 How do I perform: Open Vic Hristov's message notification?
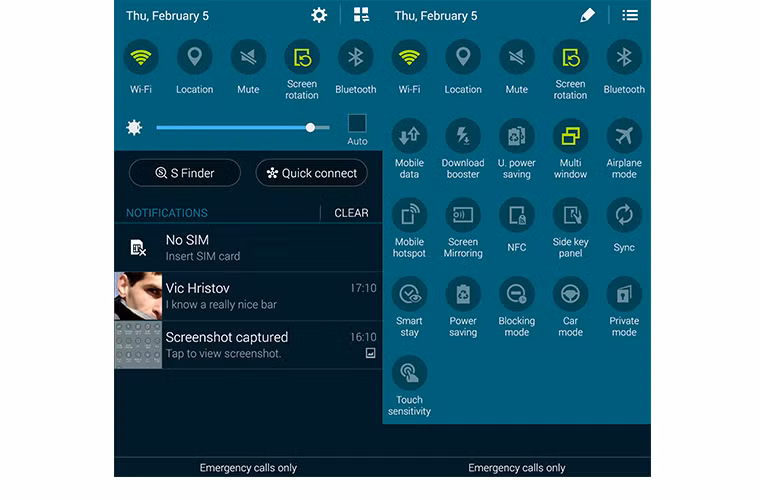(248, 296)
